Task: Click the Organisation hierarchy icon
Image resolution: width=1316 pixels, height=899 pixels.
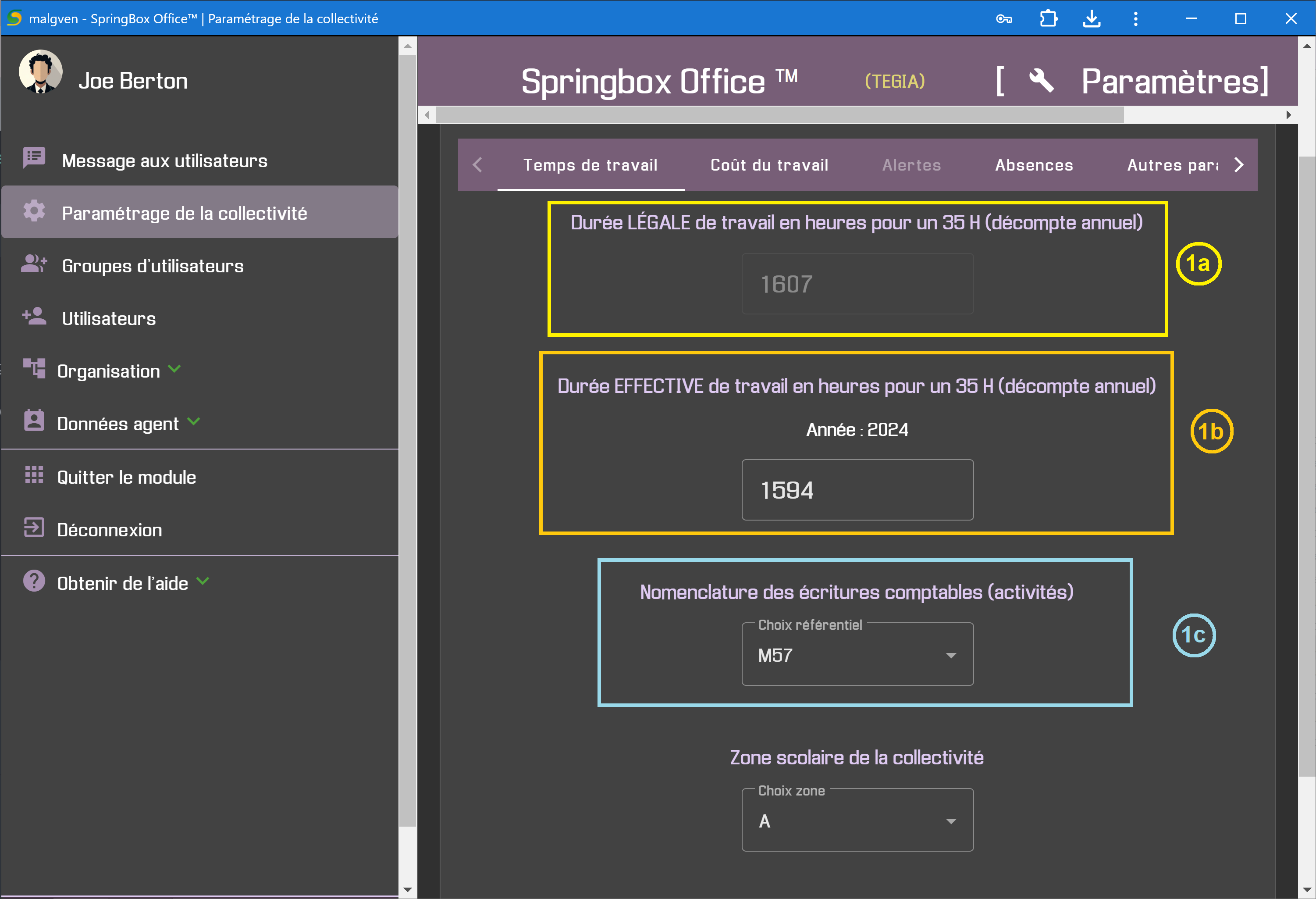Action: pyautogui.click(x=34, y=368)
